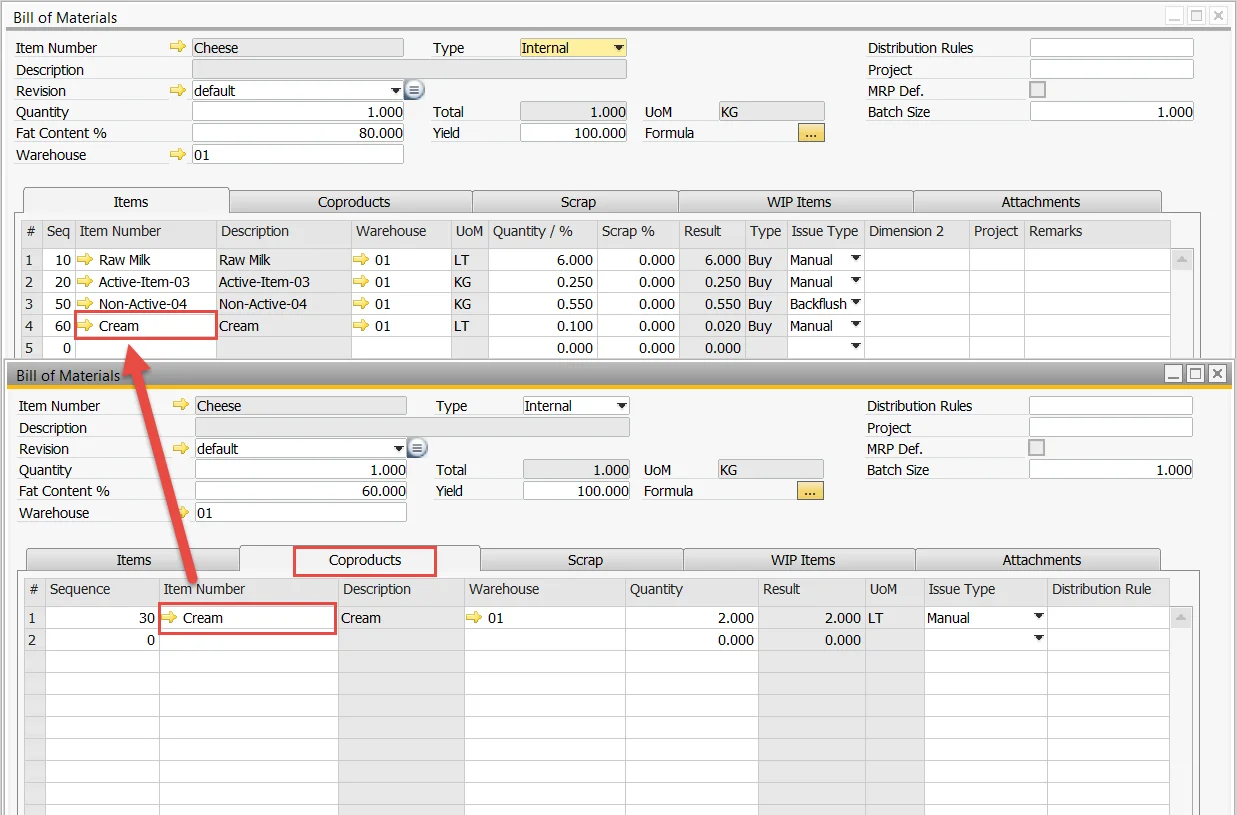Open Backflush Issue Type dropdown for Non-Active-04
1237x815 pixels.
coord(856,303)
